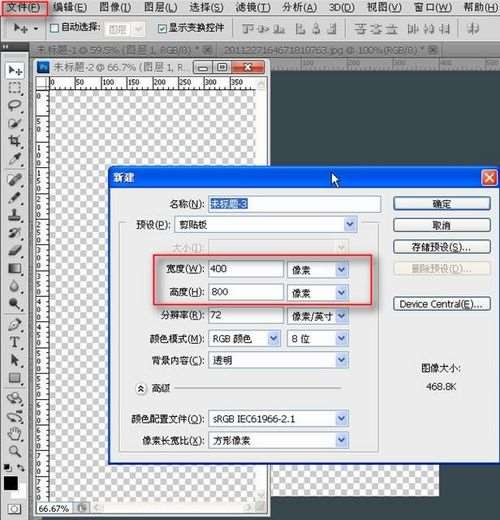Select the Dodge tool
This screenshot has width=500, height=520.
pos(15,304)
